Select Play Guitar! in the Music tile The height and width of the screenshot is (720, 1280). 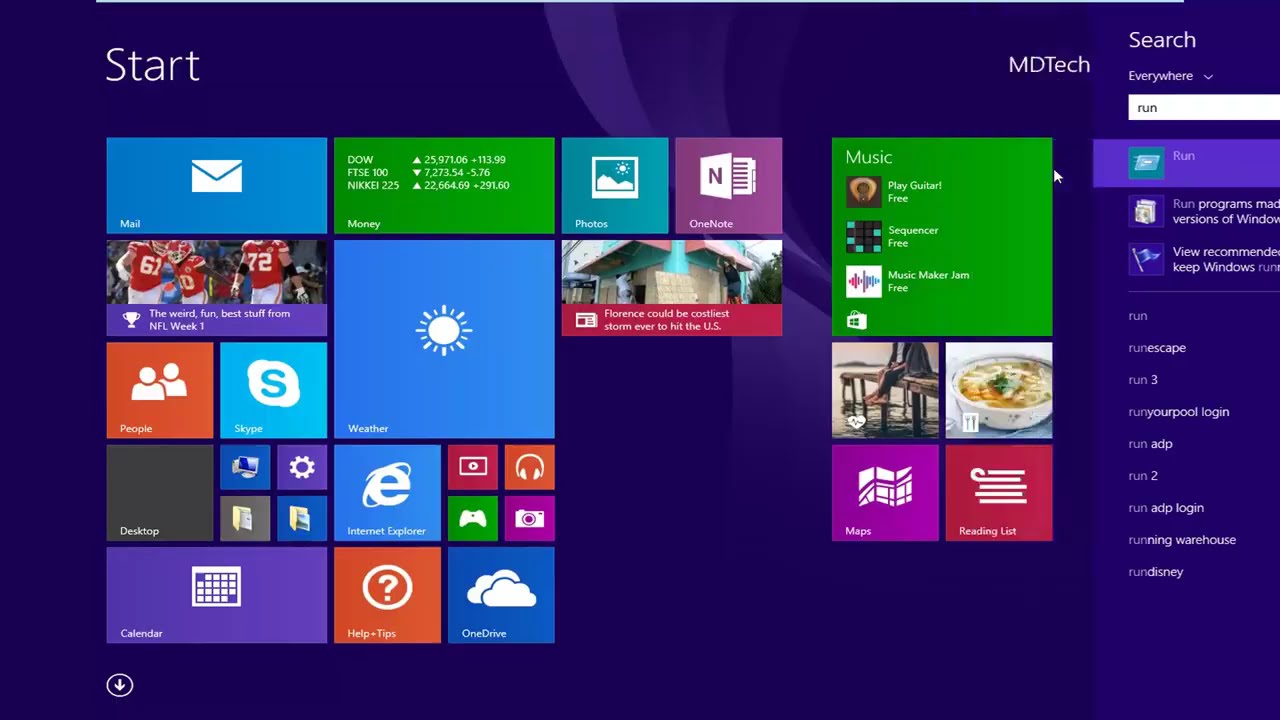tap(894, 191)
